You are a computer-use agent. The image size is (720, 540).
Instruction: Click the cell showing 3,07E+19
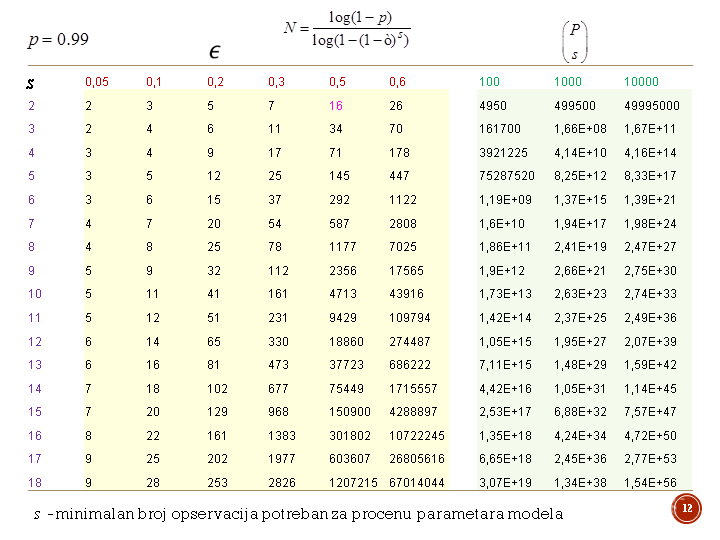(x=506, y=483)
